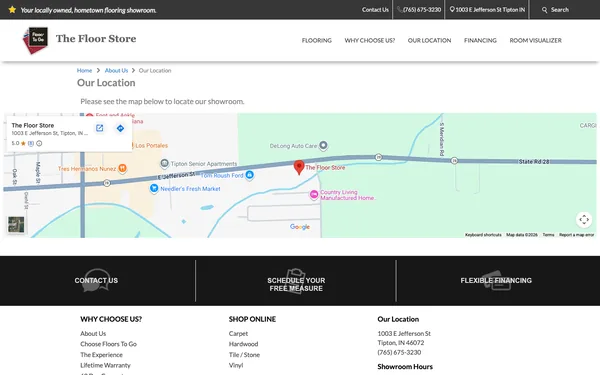
Task: Shop Vinyl in footer
Action: pos(236,365)
